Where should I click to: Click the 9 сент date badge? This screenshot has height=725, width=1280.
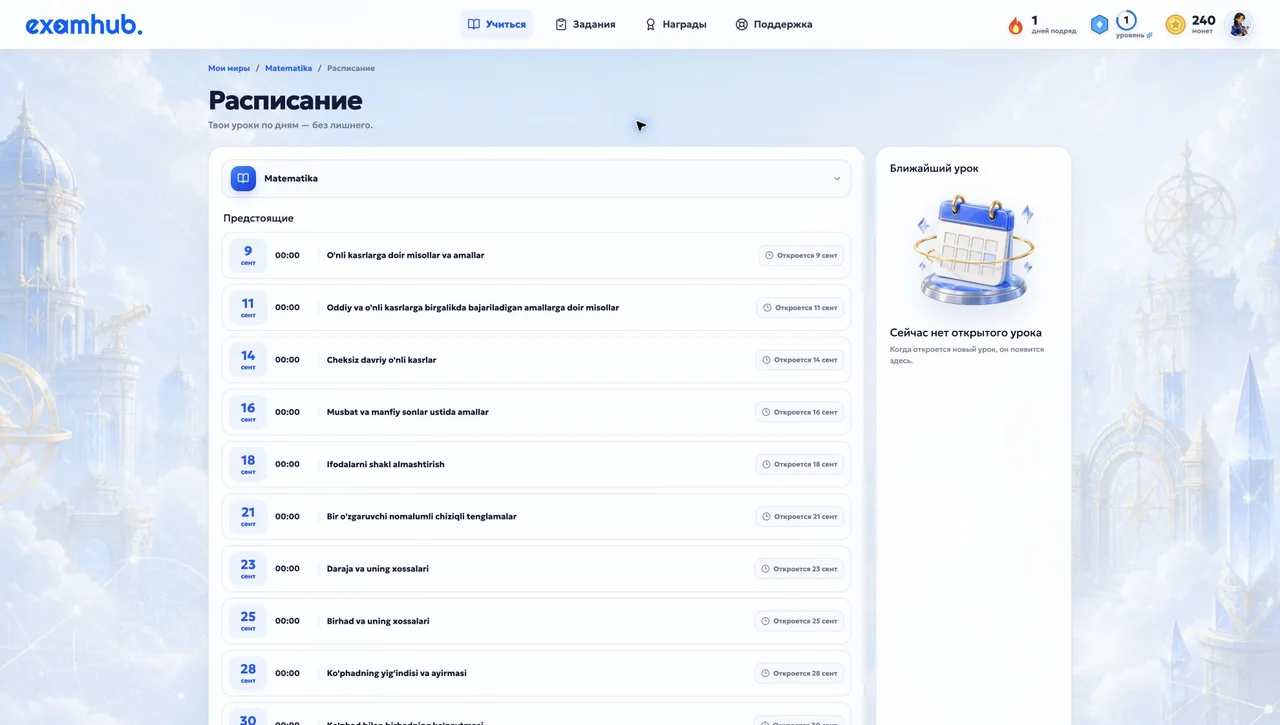pyautogui.click(x=248, y=255)
